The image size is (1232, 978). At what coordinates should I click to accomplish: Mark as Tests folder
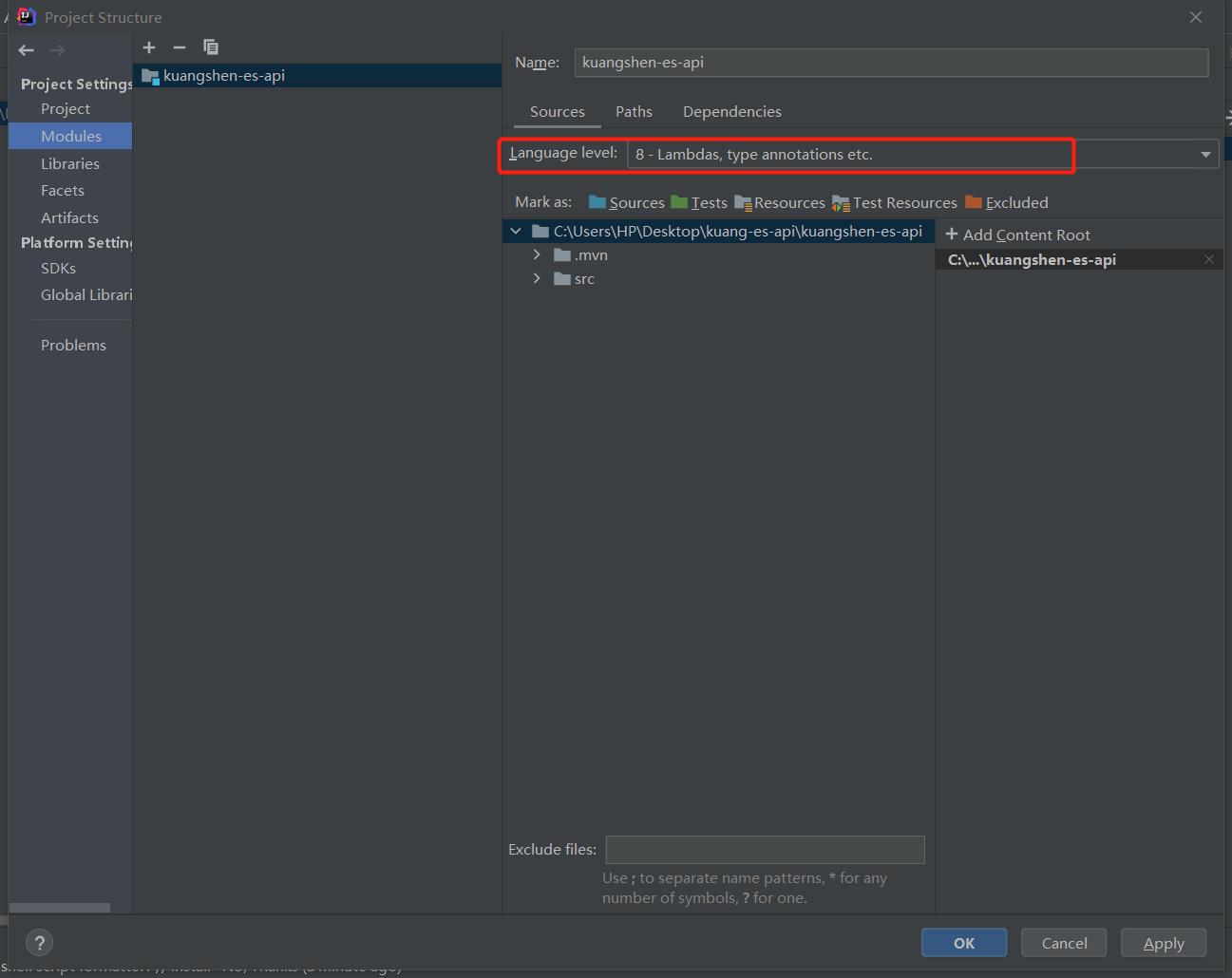[x=699, y=202]
